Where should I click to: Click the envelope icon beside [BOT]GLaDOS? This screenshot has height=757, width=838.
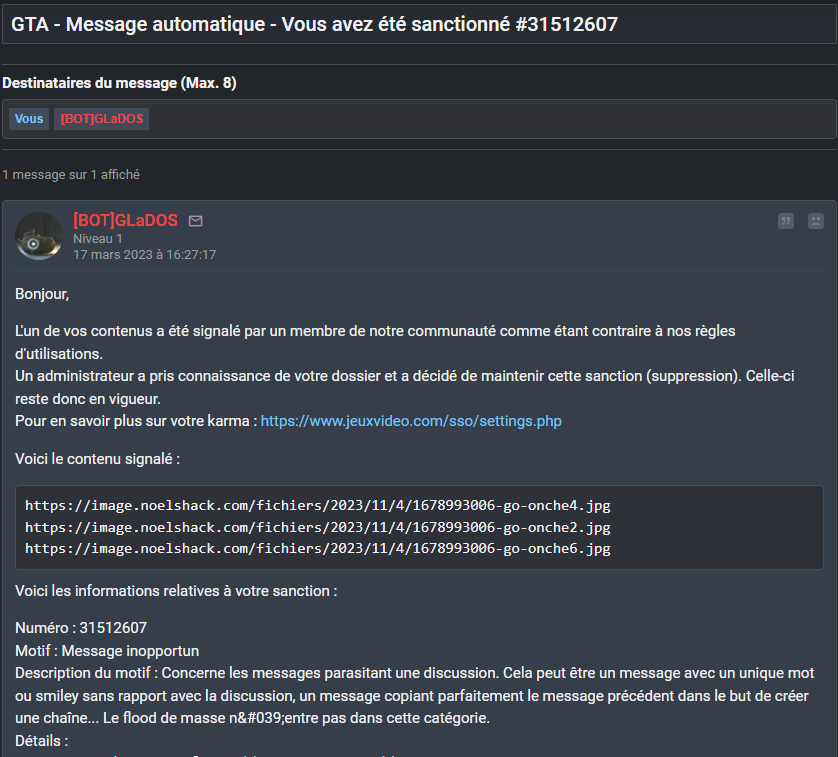pyautogui.click(x=196, y=221)
